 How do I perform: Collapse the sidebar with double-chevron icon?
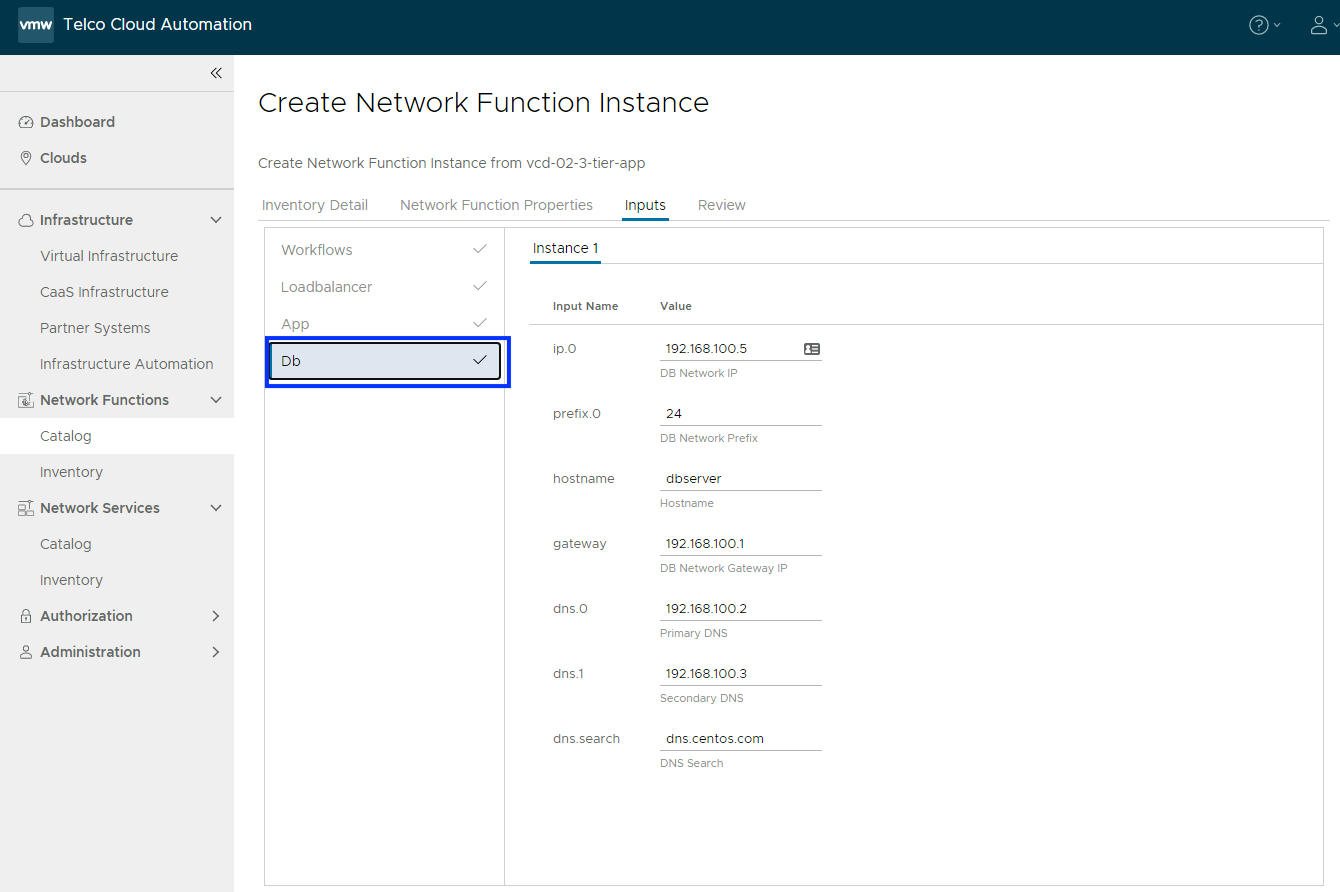pyautogui.click(x=216, y=73)
